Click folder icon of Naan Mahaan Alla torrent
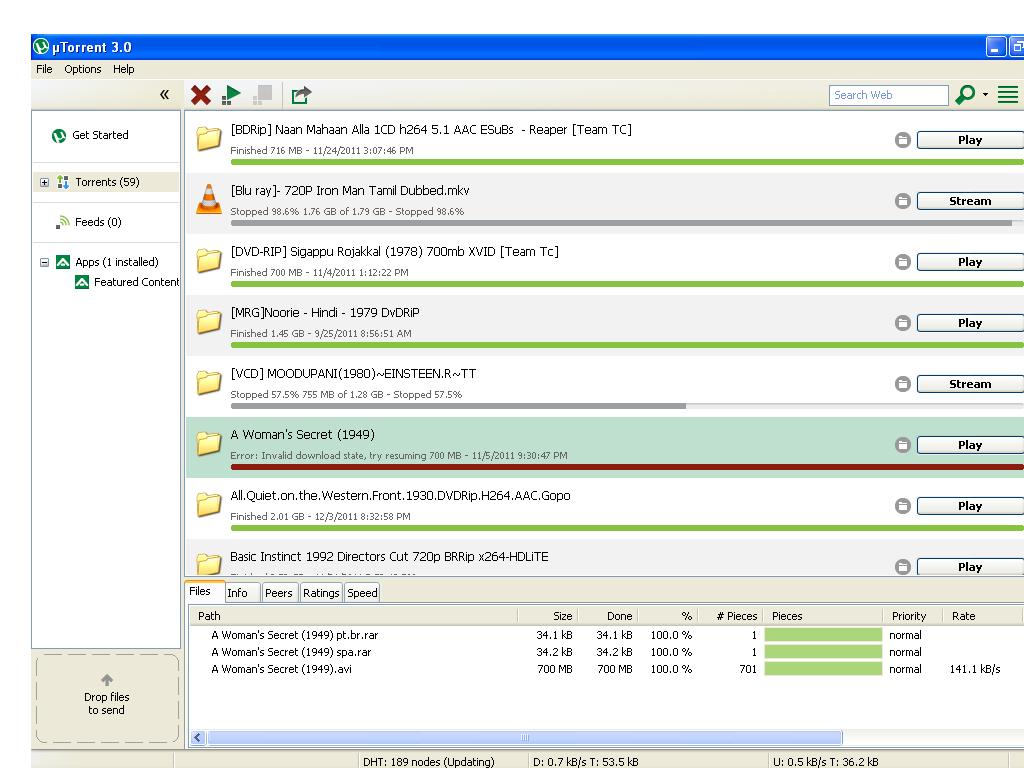 [x=209, y=138]
